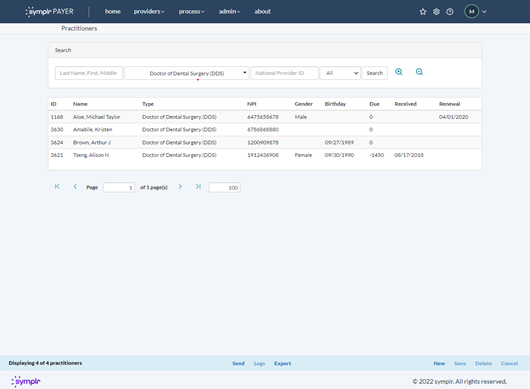Click birthday 09/27/1989
The image size is (530, 389).
pyautogui.click(x=339, y=142)
